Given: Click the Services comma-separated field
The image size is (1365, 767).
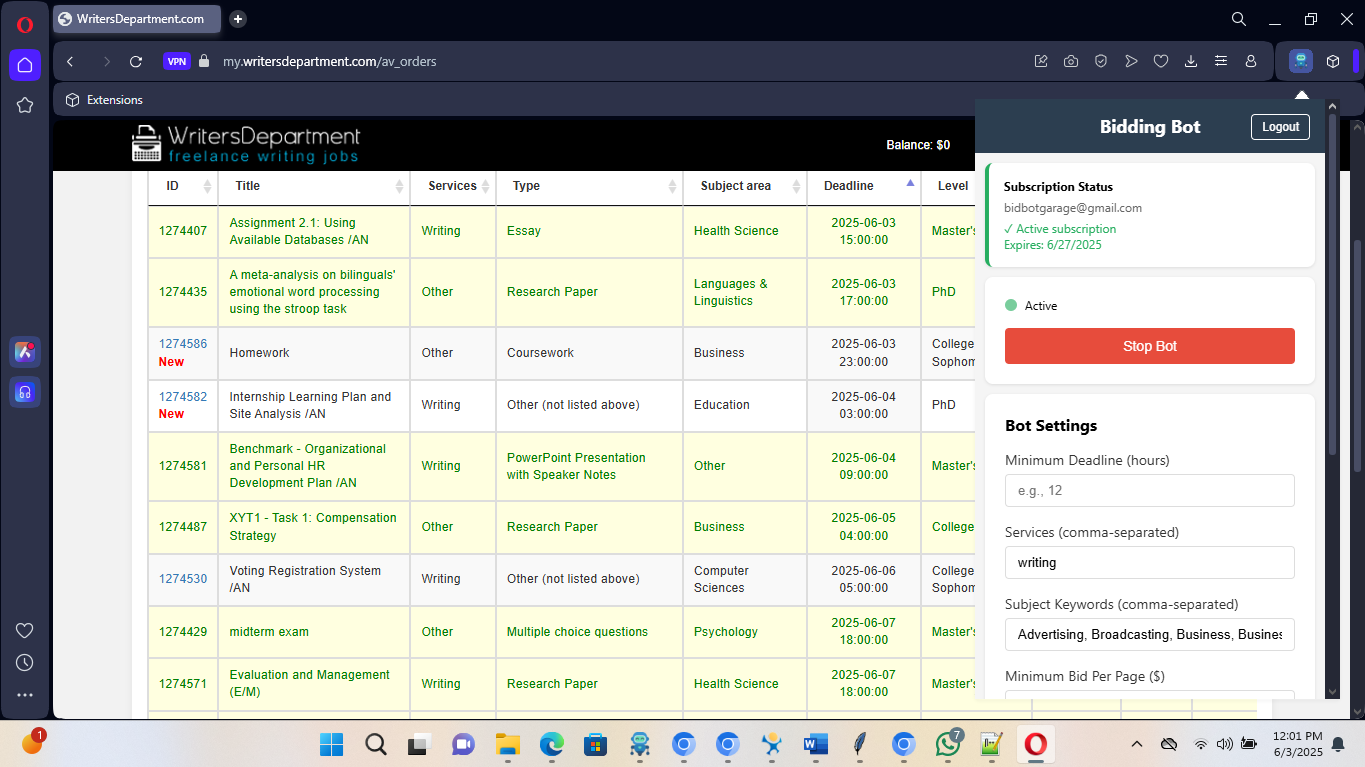Looking at the screenshot, I should (1150, 562).
